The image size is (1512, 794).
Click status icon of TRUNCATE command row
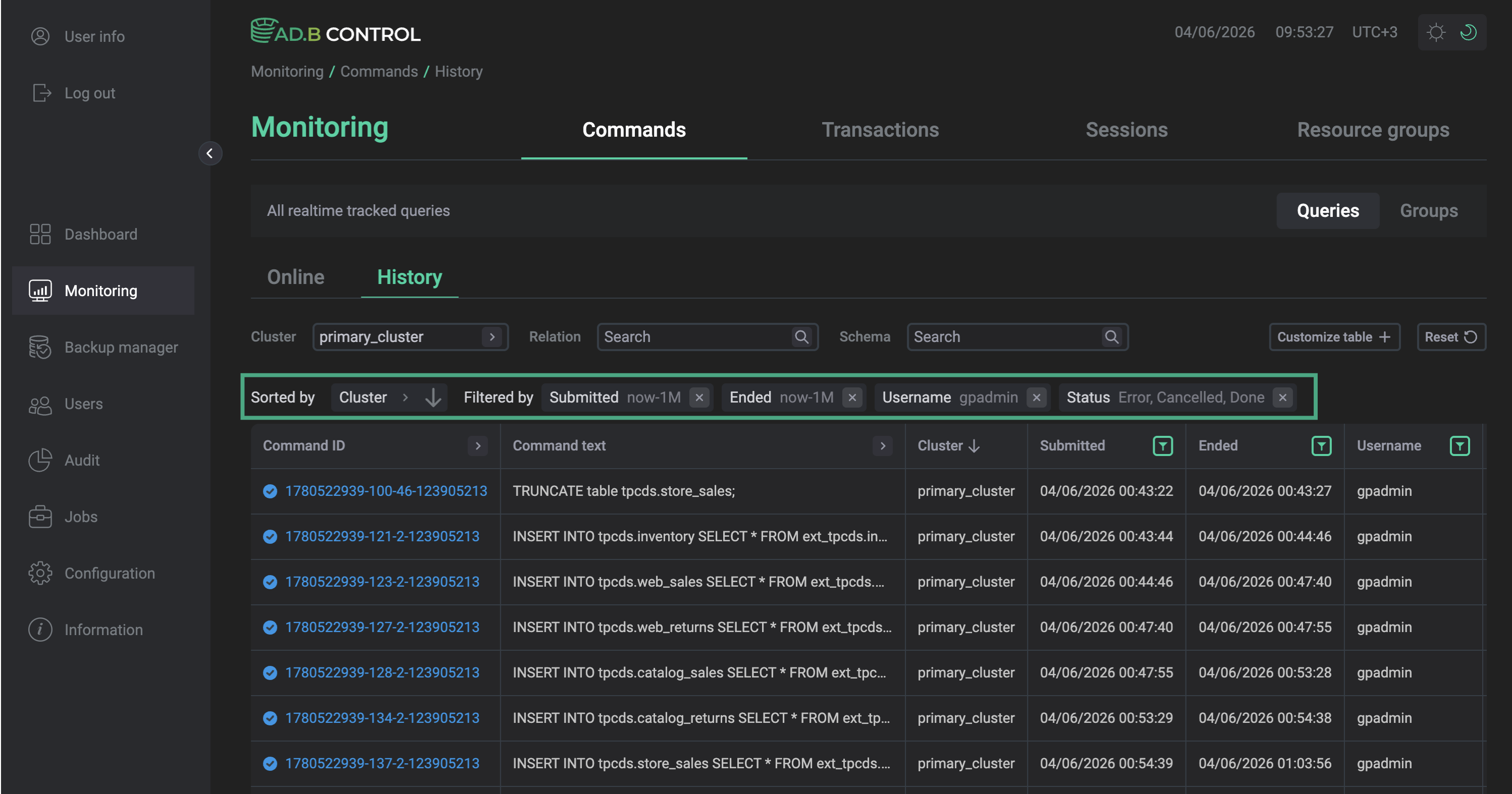point(270,491)
